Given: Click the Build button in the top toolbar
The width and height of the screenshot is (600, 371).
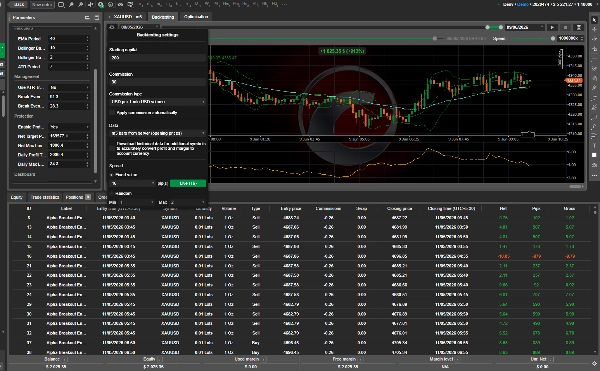Looking at the screenshot, I should [x=18, y=5].
